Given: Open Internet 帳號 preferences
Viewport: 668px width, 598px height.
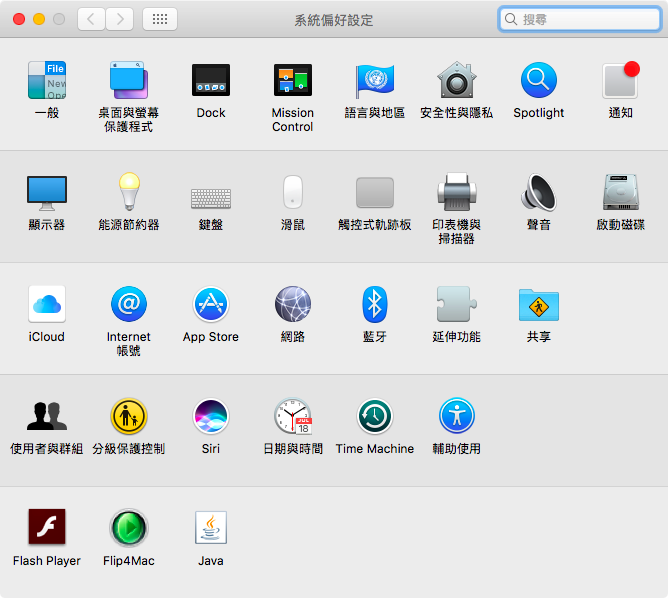Looking at the screenshot, I should tap(129, 304).
